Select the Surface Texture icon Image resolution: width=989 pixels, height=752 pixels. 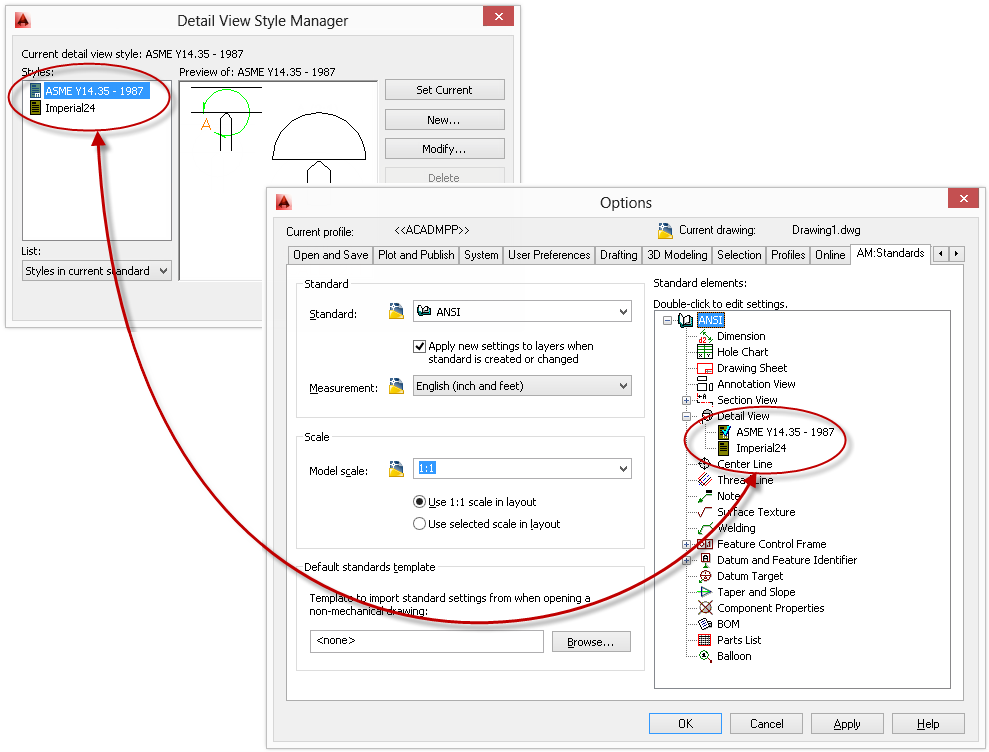(x=705, y=512)
